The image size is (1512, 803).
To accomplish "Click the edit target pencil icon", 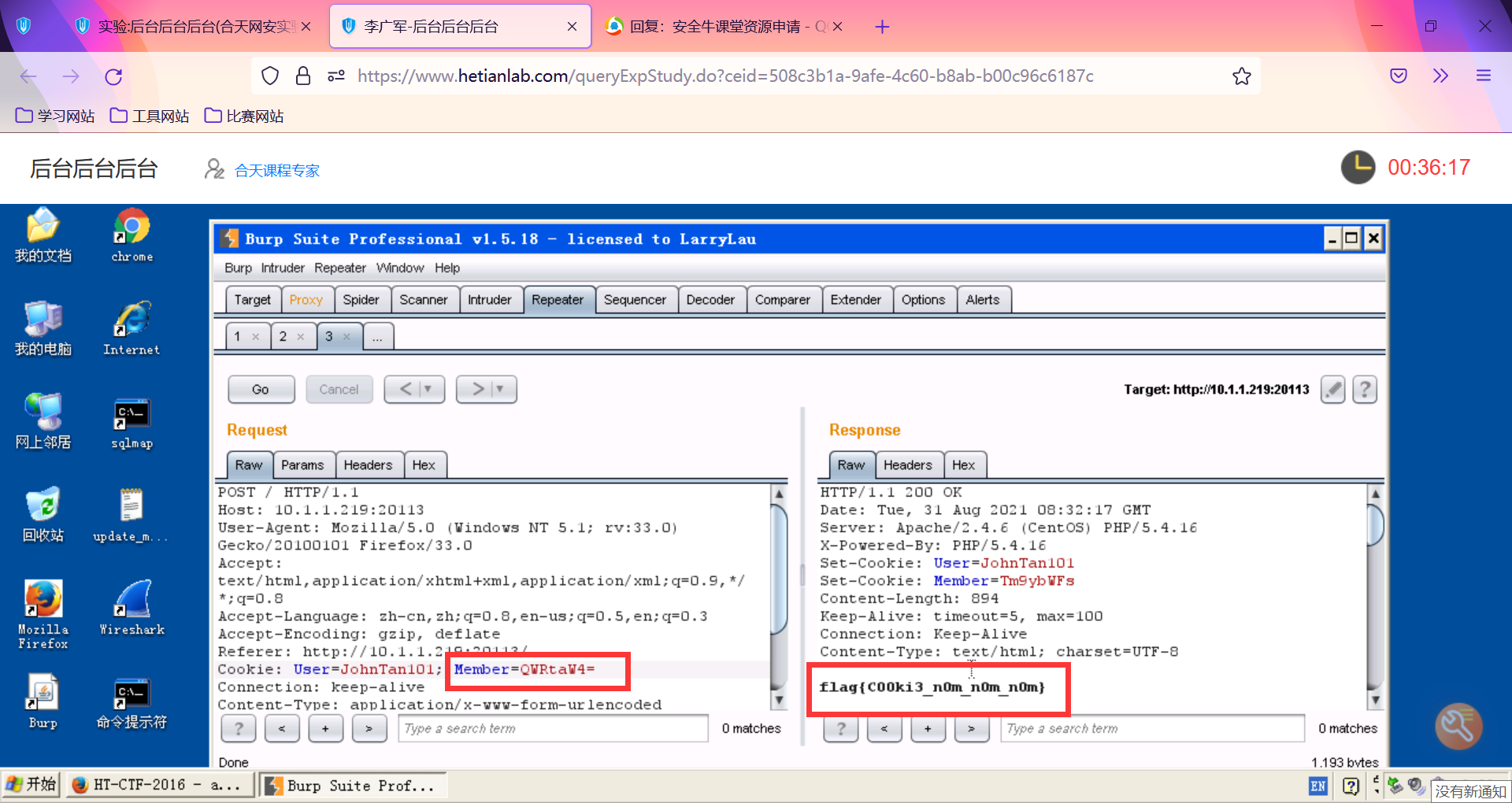I will coord(1332,389).
